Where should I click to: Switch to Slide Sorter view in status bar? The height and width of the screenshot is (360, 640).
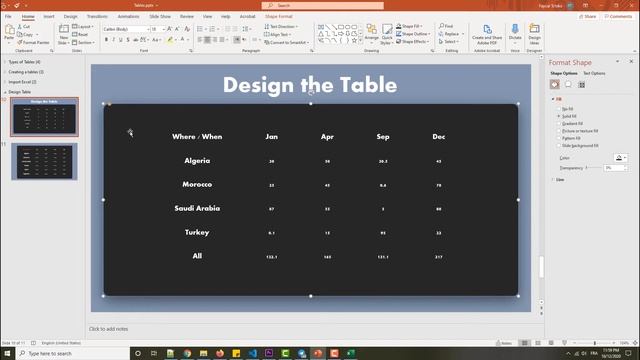[538, 343]
